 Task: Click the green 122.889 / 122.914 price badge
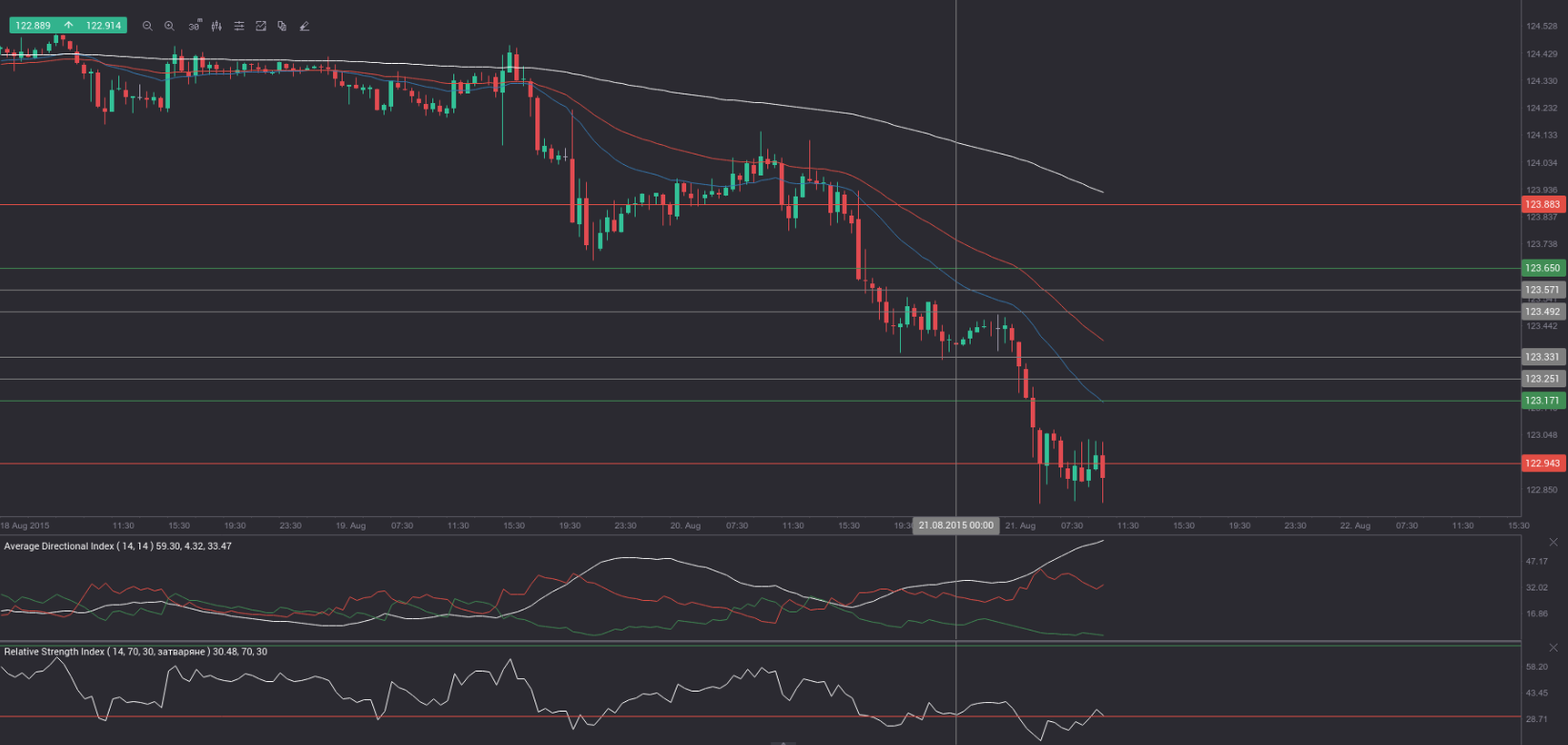coord(68,26)
